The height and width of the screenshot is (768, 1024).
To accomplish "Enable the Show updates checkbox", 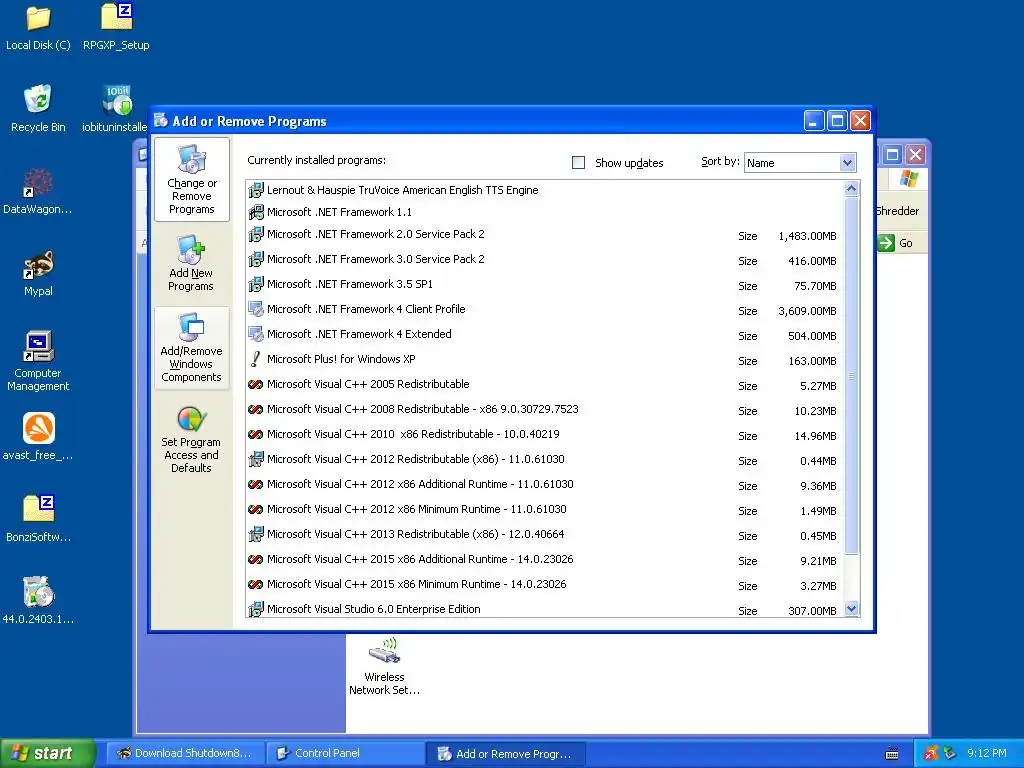I will pyautogui.click(x=579, y=163).
